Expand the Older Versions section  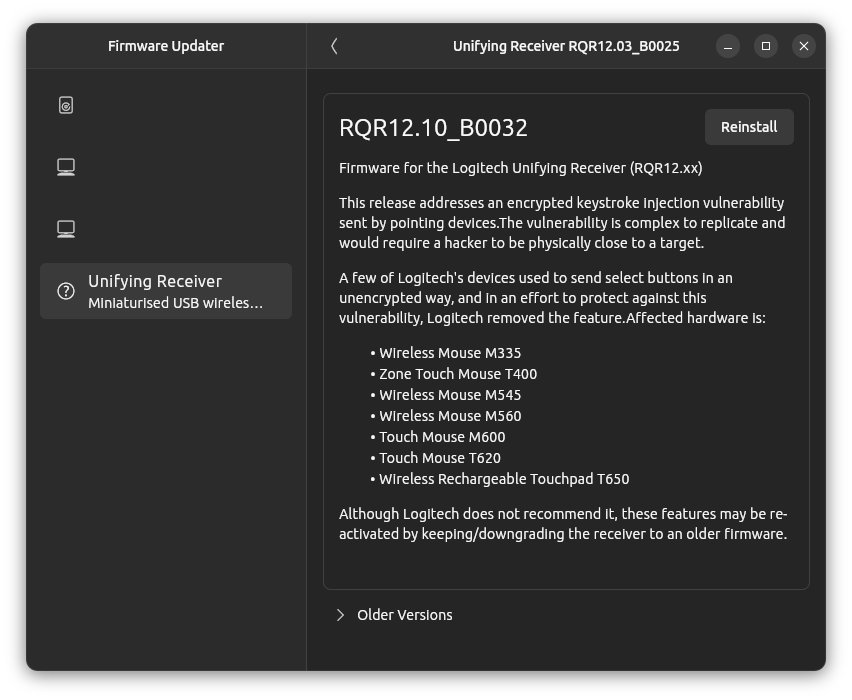click(x=394, y=615)
